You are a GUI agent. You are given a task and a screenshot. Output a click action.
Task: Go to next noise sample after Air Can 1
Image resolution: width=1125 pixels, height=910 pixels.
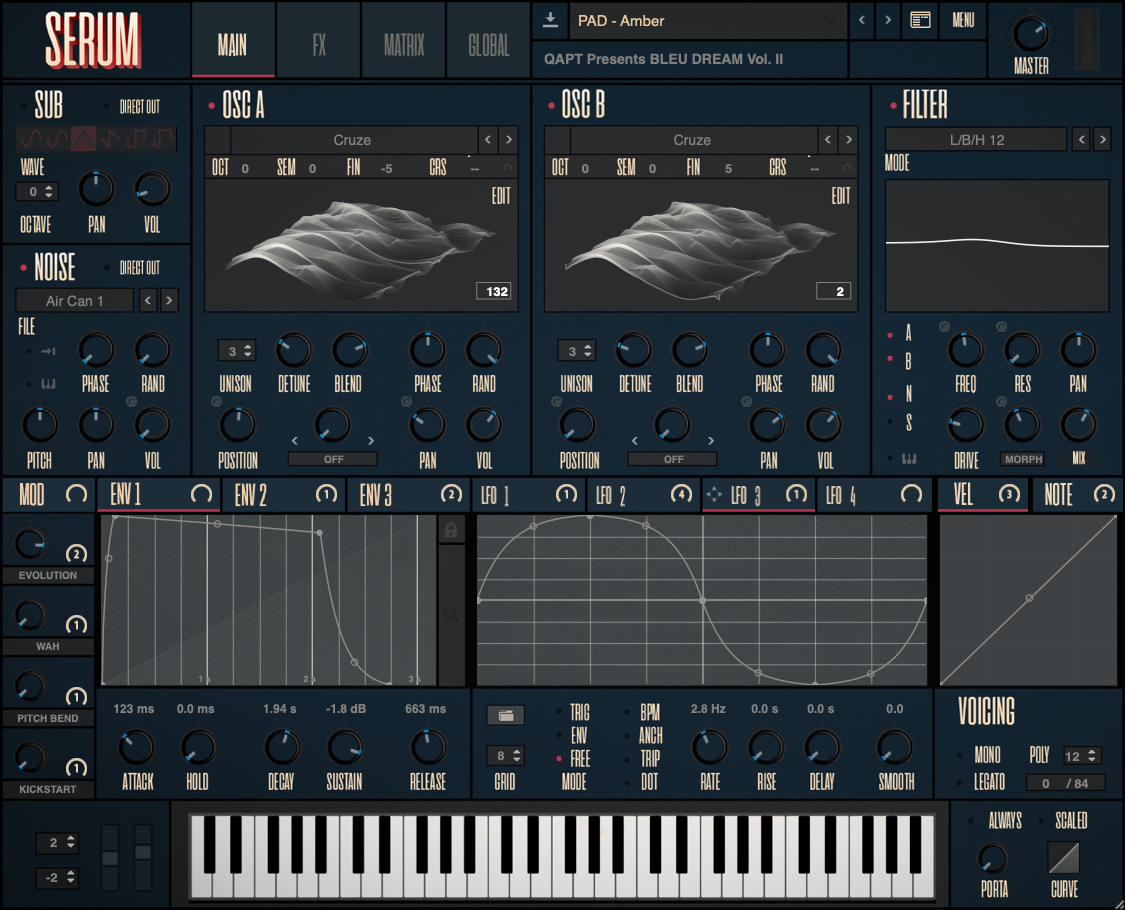click(169, 300)
